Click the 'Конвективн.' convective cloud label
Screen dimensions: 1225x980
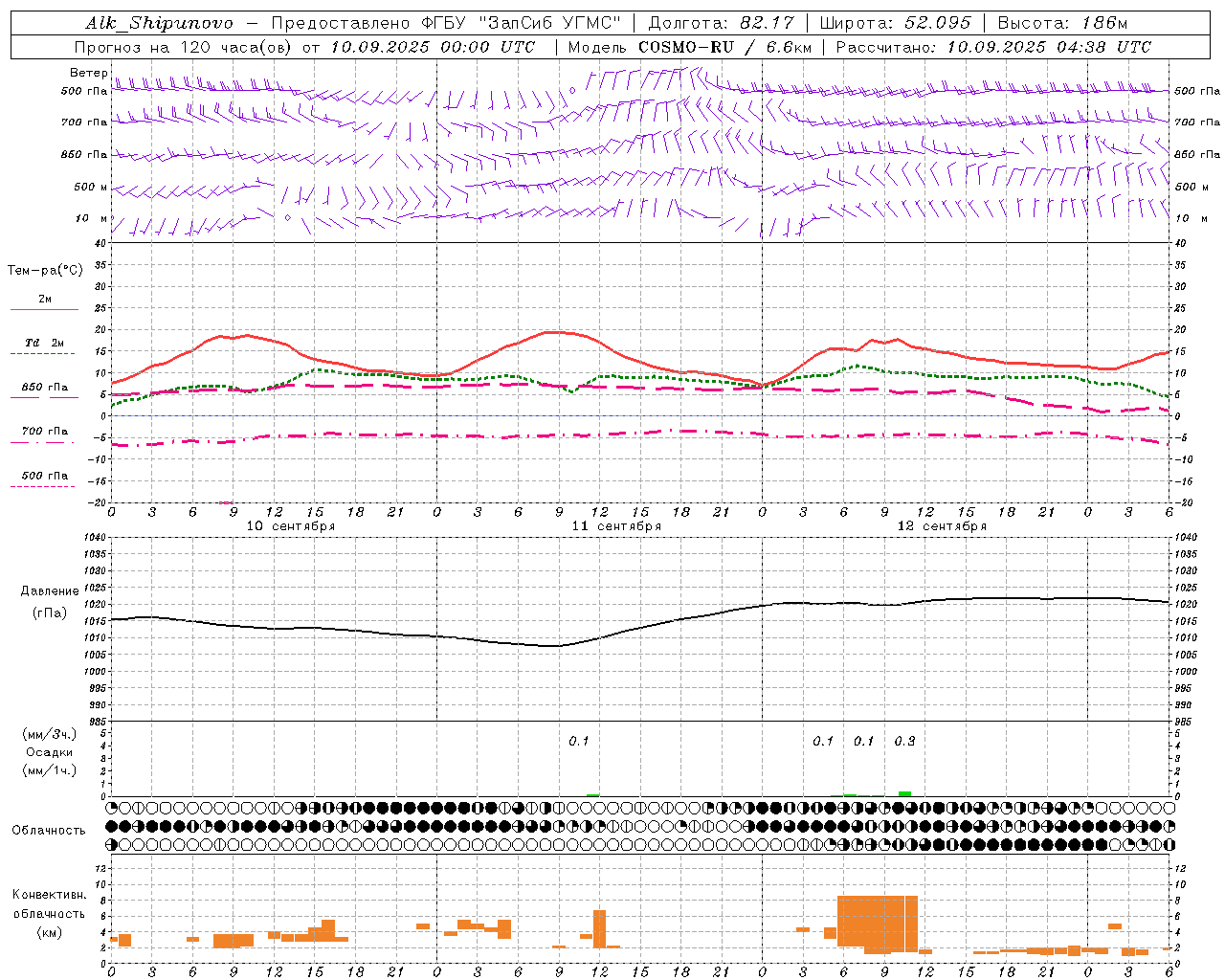coord(49,895)
